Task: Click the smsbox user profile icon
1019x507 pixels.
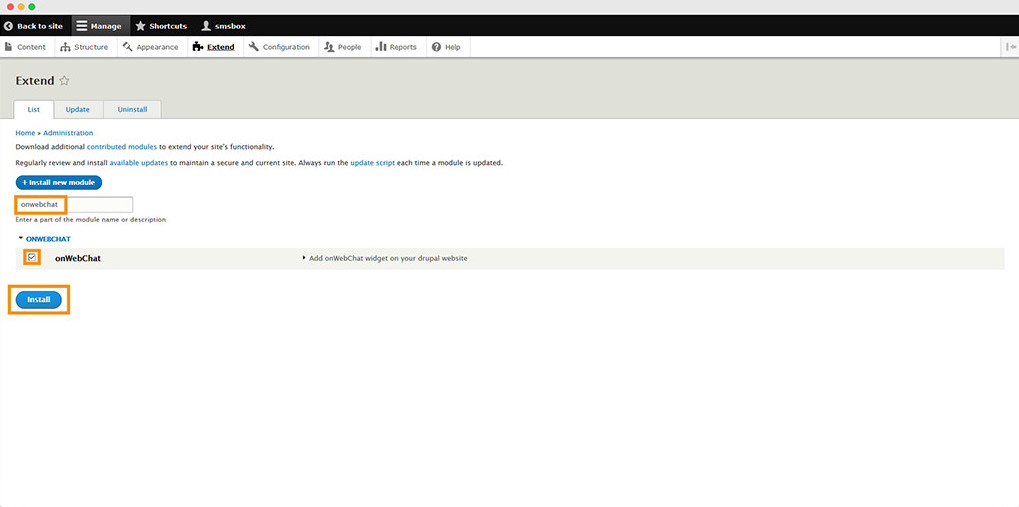Action: (206, 26)
